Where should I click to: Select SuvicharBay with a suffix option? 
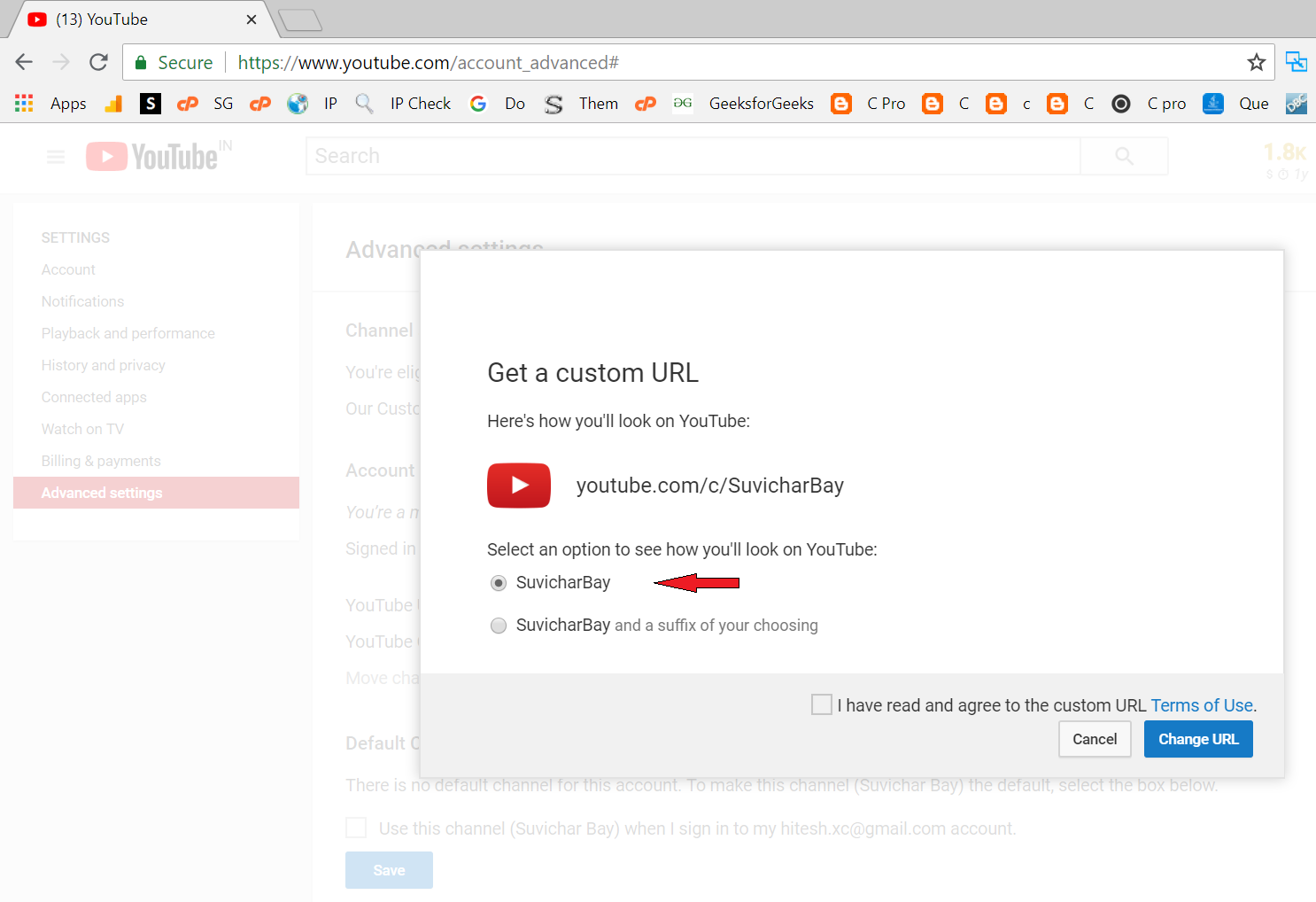(499, 626)
